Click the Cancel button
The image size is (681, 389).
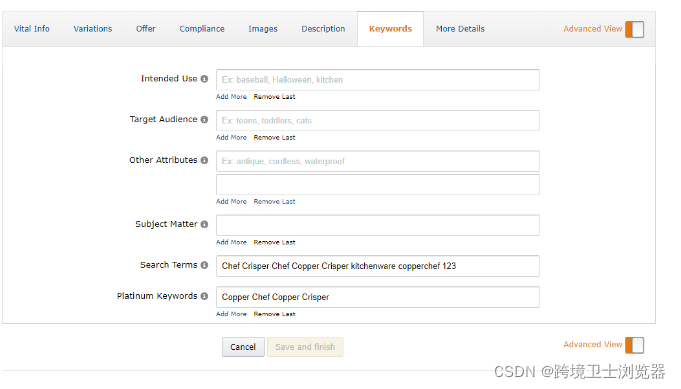[243, 347]
